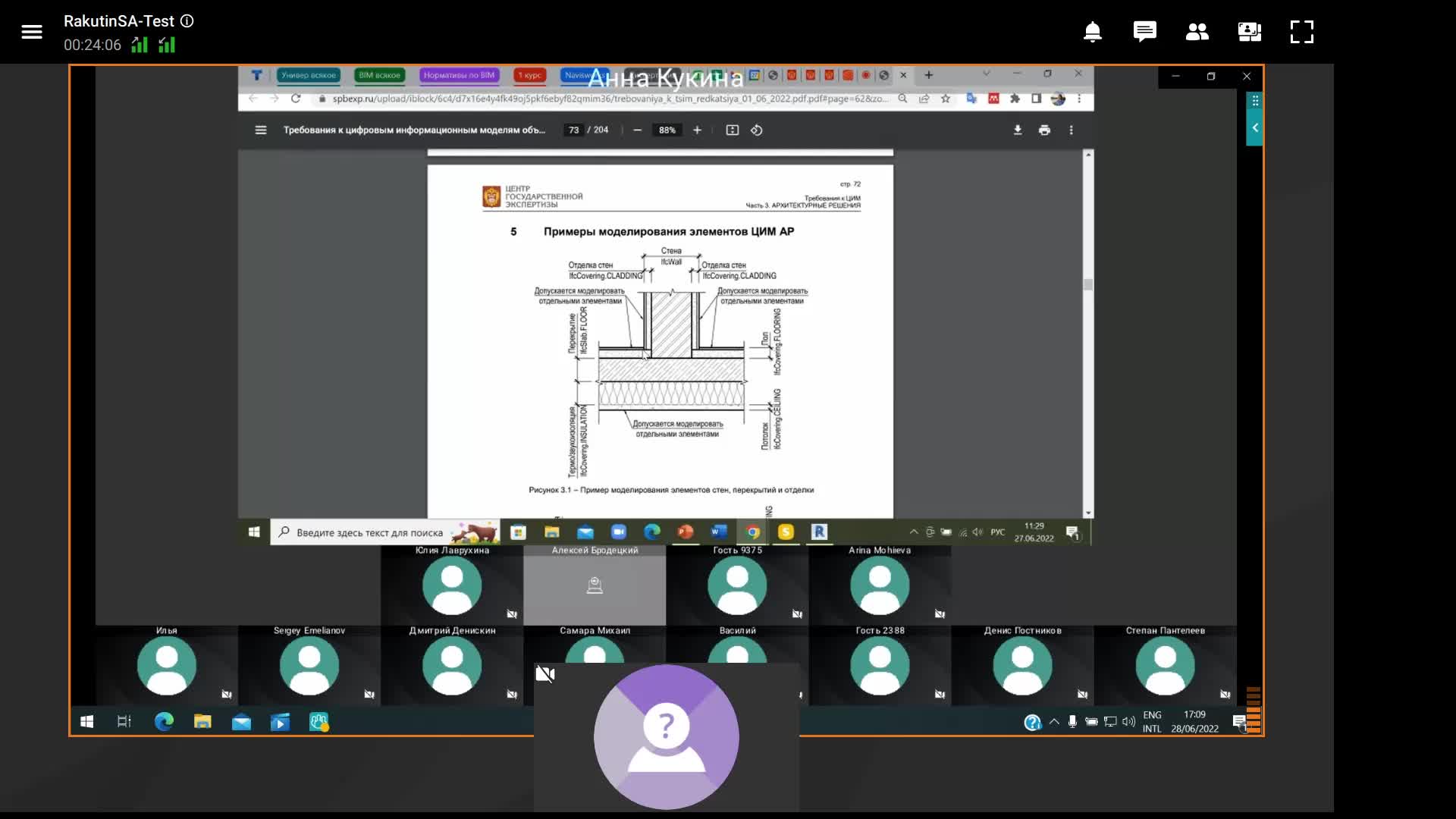The width and height of the screenshot is (1456, 819).
Task: Click the PDF page number field 73
Action: pyautogui.click(x=574, y=130)
